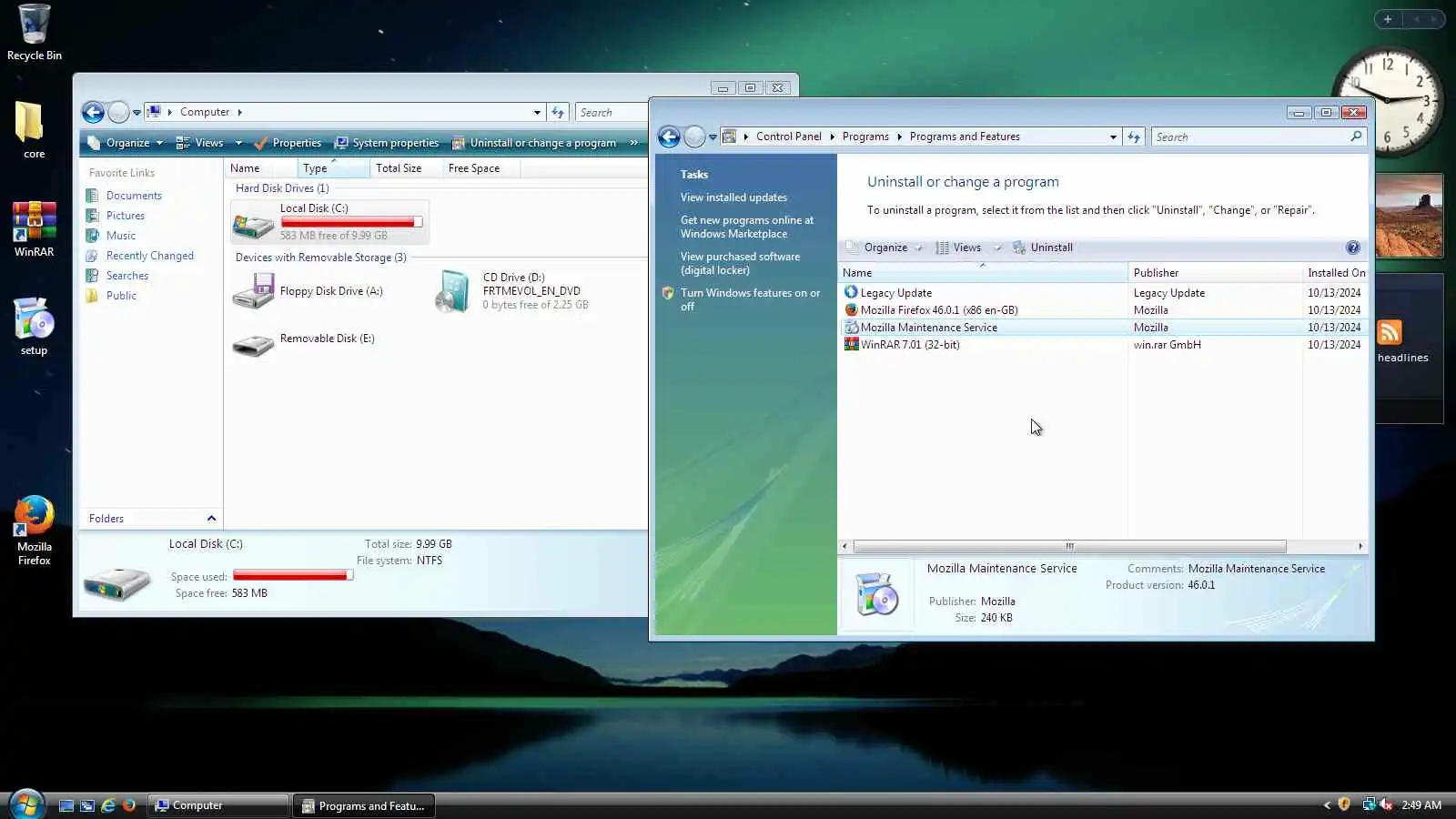Viewport: 1456px width, 819px height.
Task: Click the sidebar add gadgets plus button
Action: point(1388,19)
